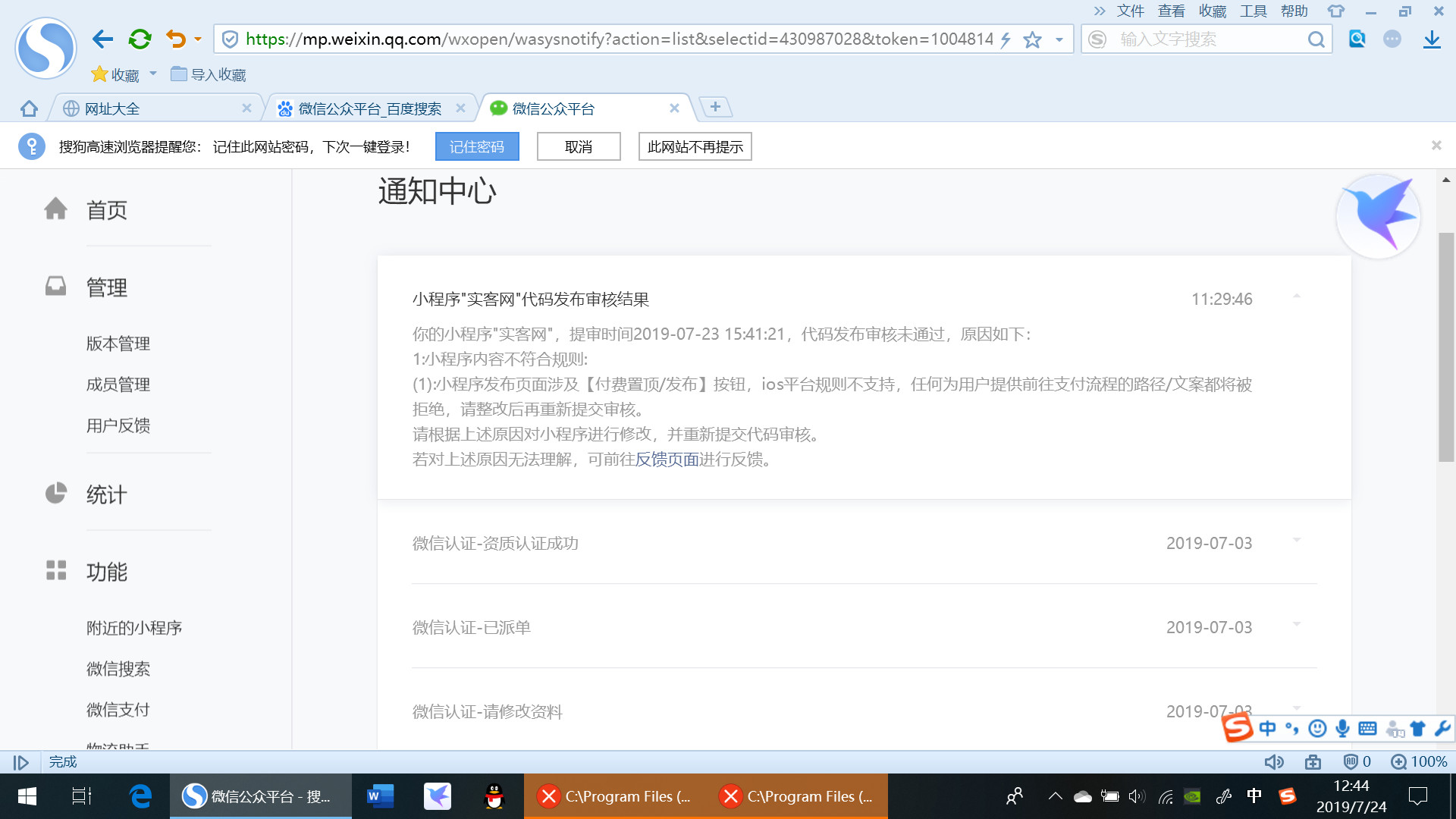Image resolution: width=1456 pixels, height=819 pixels.
Task: Click the page zoom 100% control
Action: point(1420,761)
